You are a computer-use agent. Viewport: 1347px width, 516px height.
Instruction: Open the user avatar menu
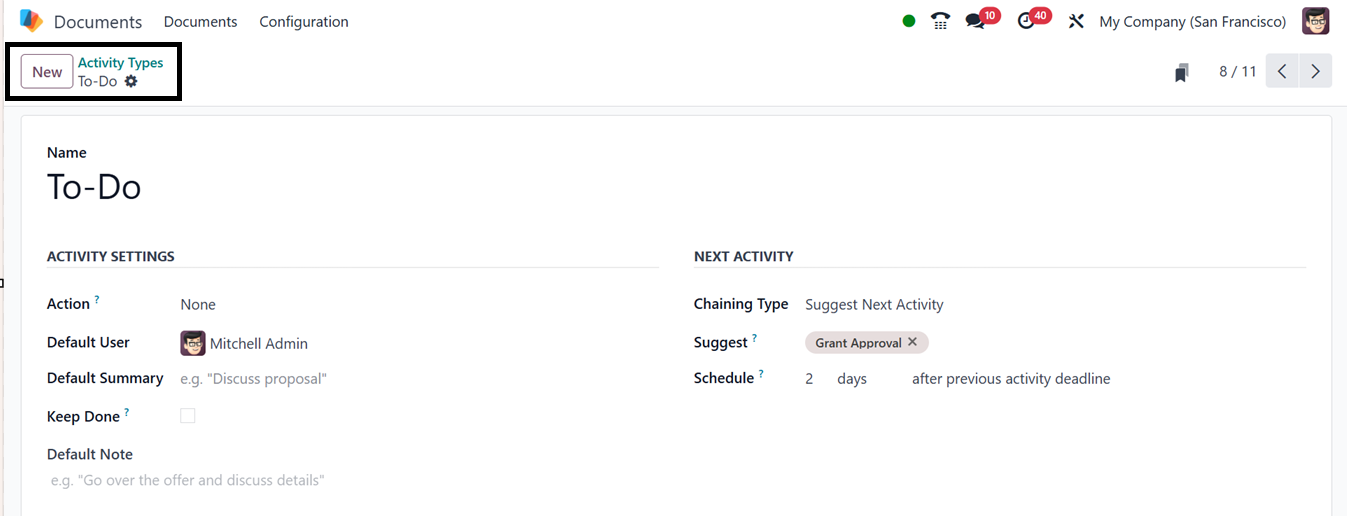click(x=1315, y=21)
